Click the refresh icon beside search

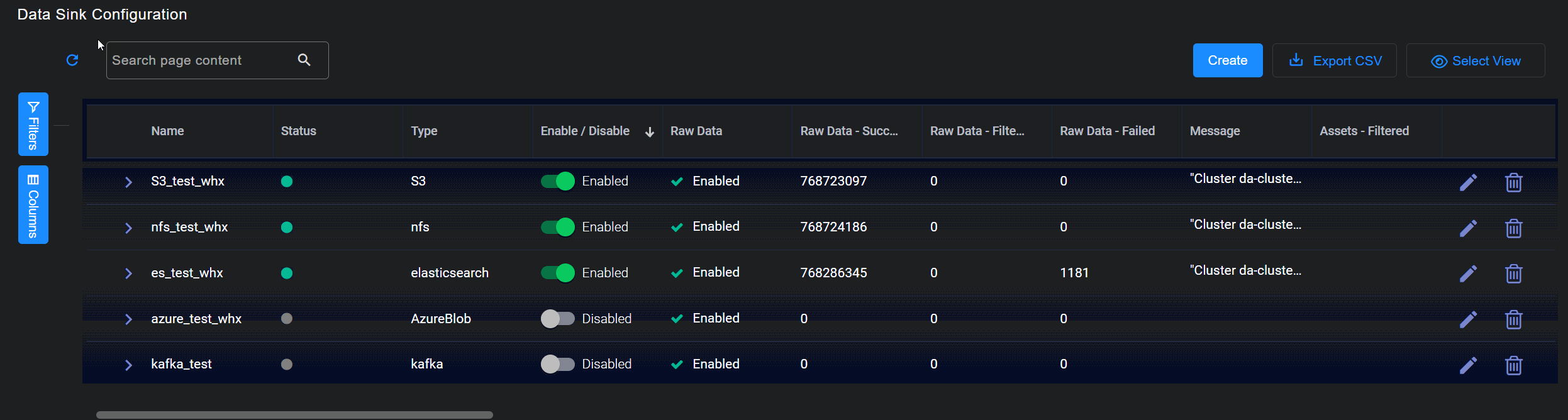pyautogui.click(x=72, y=60)
